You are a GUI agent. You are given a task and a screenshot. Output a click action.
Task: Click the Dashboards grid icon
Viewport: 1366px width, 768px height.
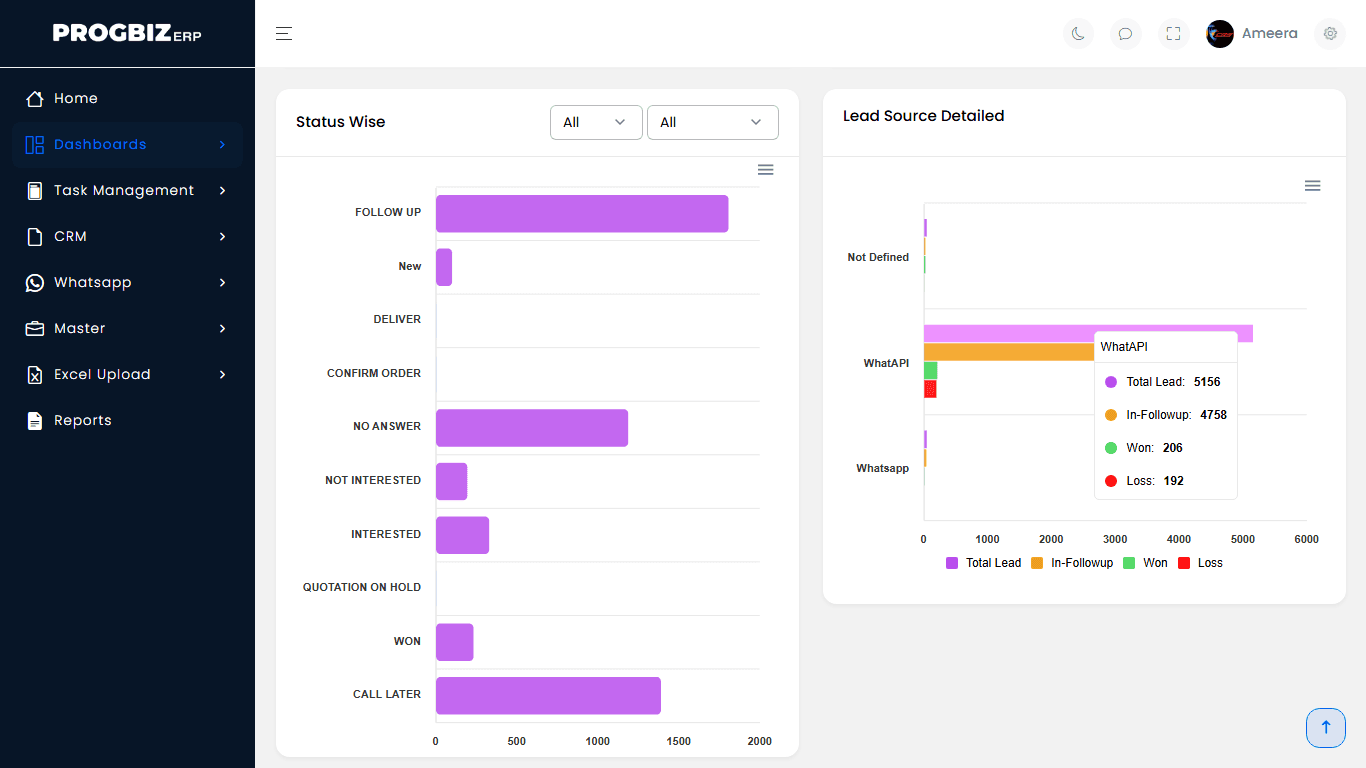pos(35,144)
